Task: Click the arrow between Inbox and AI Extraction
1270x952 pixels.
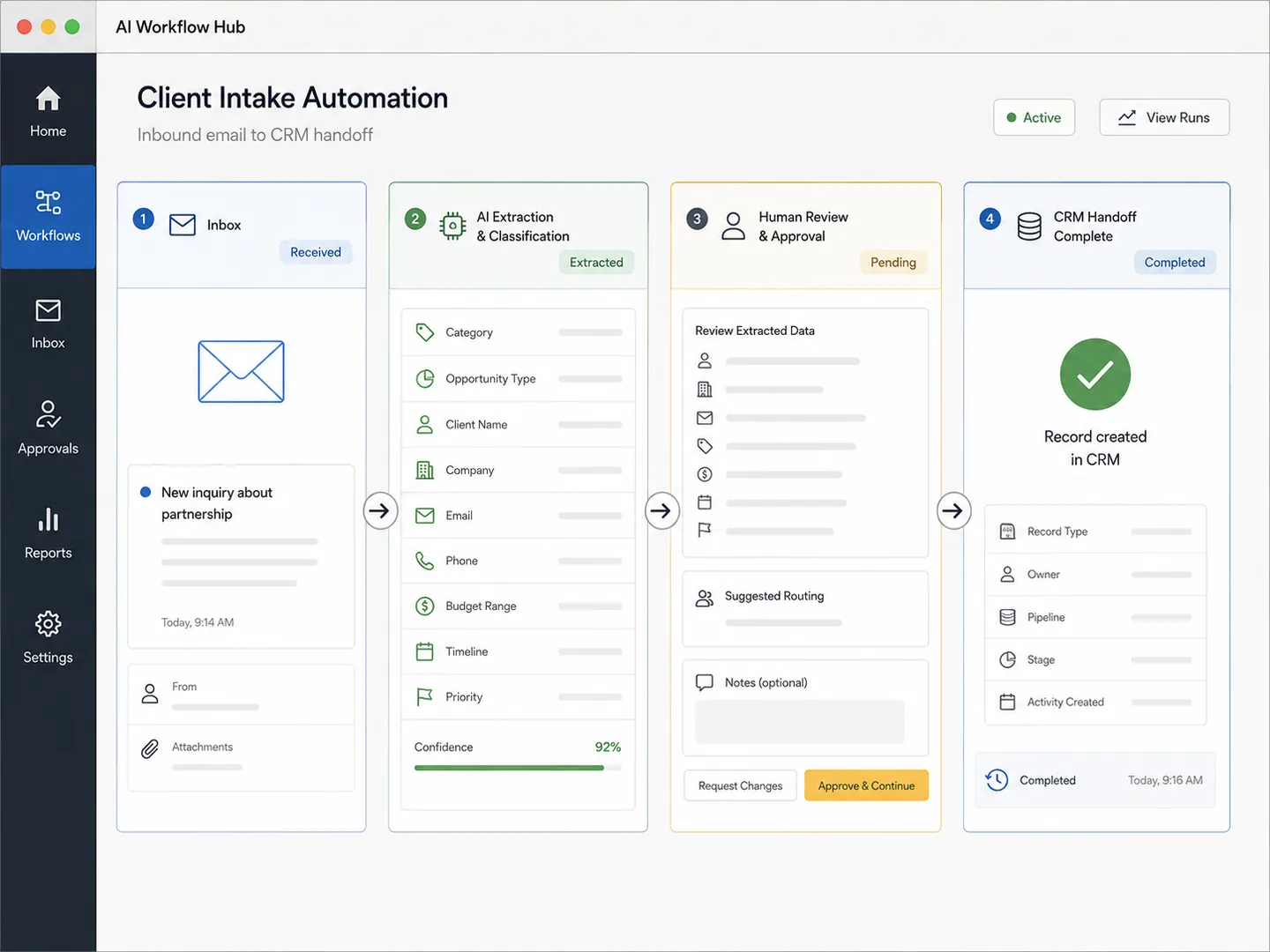Action: coord(380,510)
